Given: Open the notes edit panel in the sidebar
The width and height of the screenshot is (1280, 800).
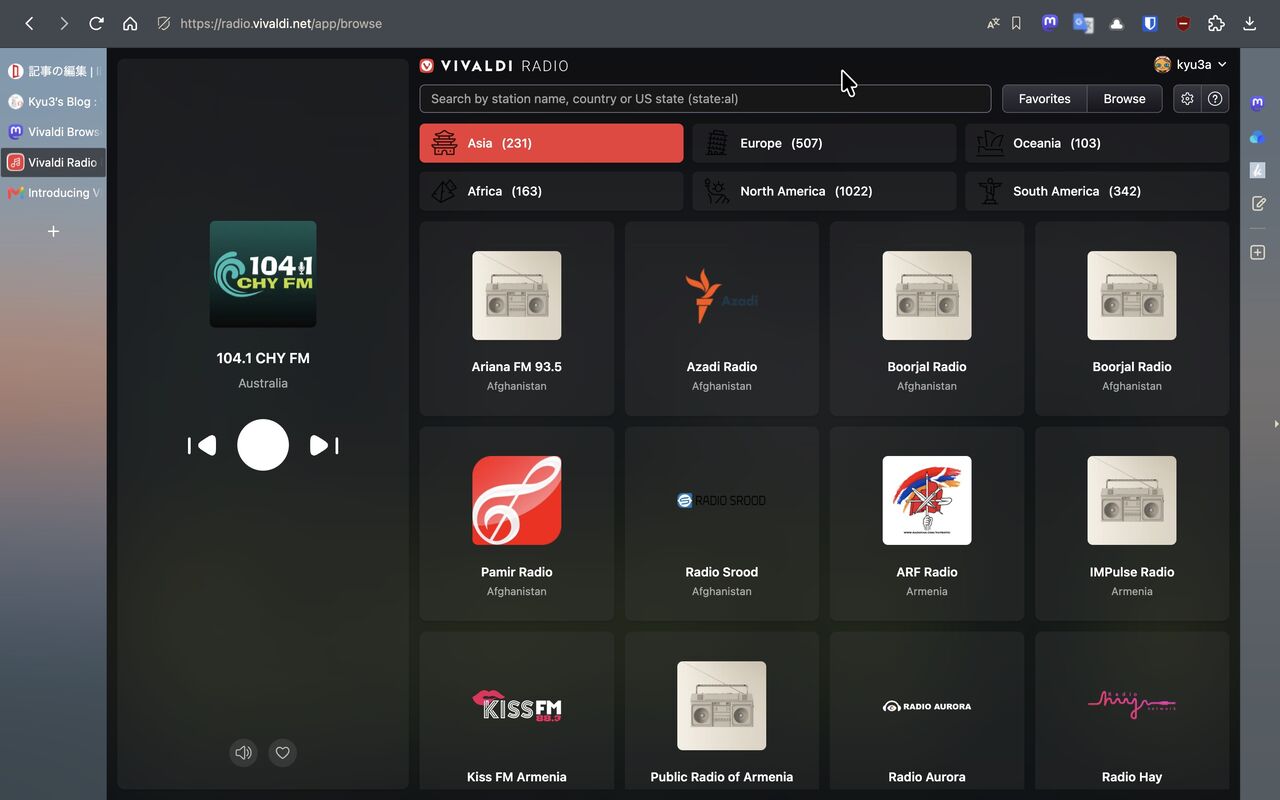Looking at the screenshot, I should [1258, 203].
